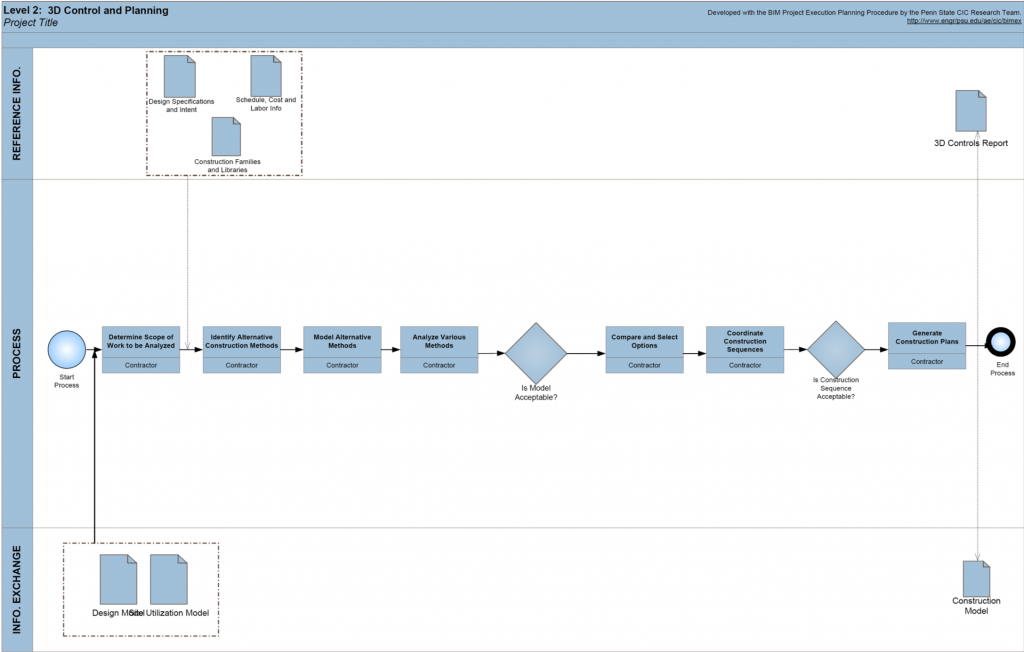Select the Is Model Acceptable decision diamond

[536, 352]
